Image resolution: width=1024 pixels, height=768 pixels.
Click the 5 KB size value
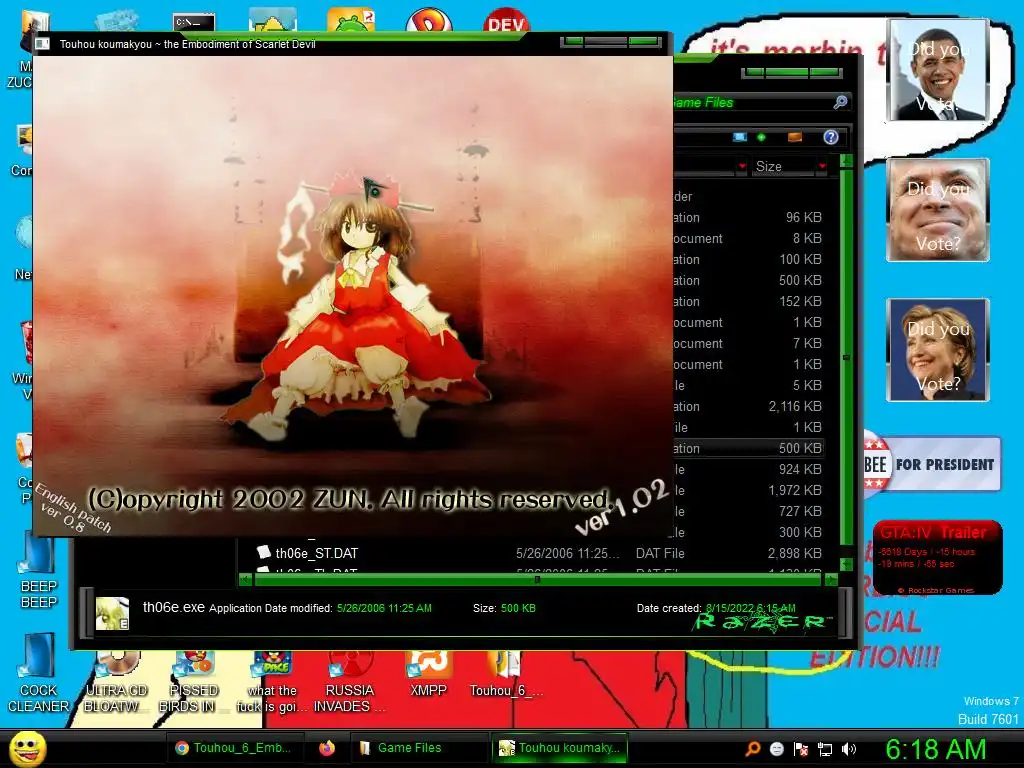[x=807, y=385]
